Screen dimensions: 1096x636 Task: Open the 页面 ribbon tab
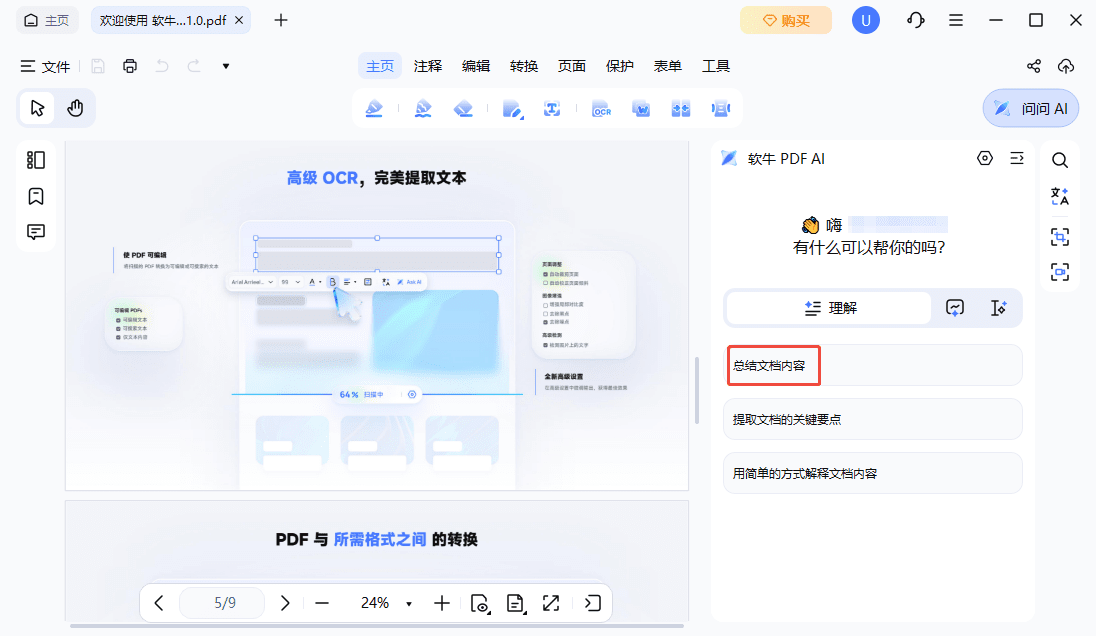pyautogui.click(x=572, y=66)
